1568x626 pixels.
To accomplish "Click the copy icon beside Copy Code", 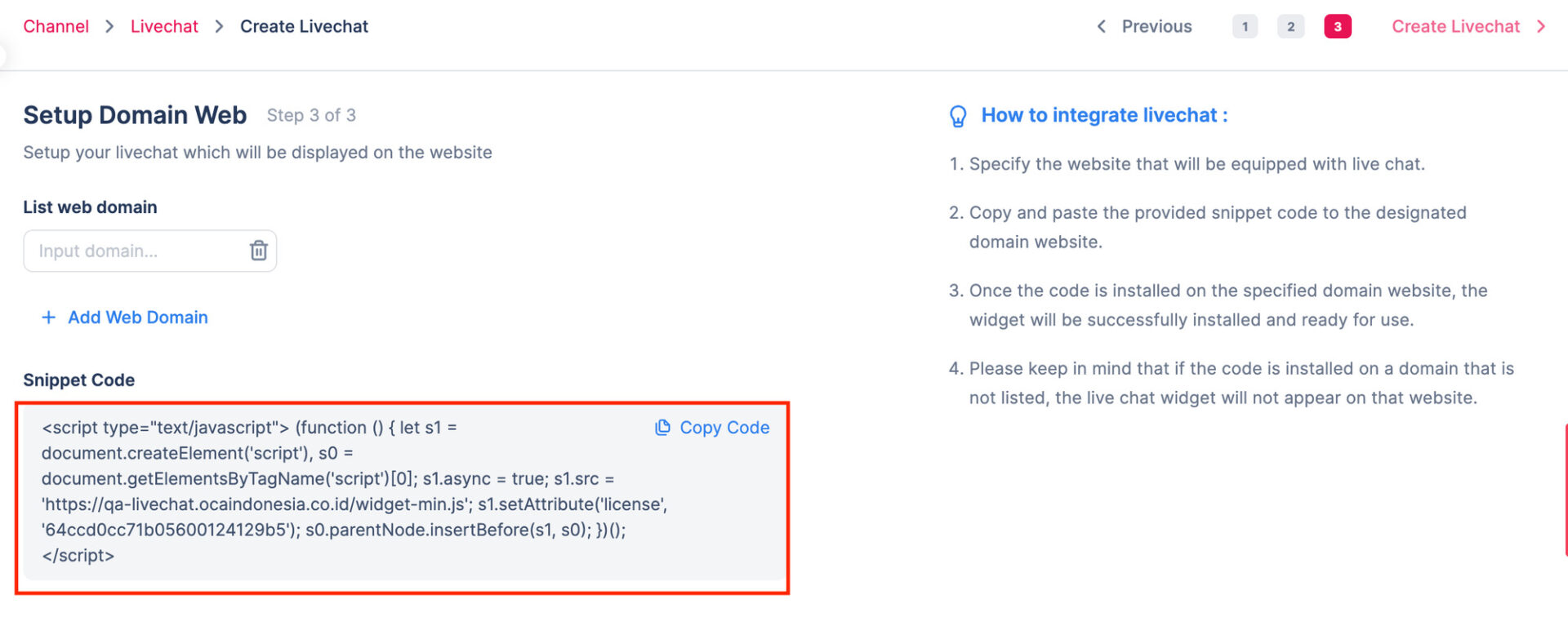I will (x=662, y=428).
